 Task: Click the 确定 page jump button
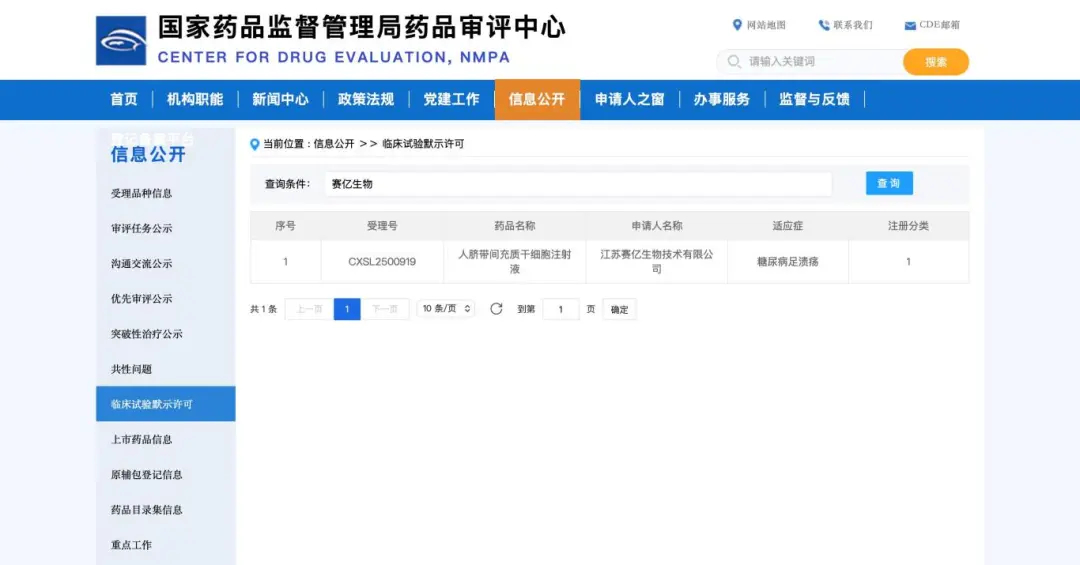click(619, 309)
